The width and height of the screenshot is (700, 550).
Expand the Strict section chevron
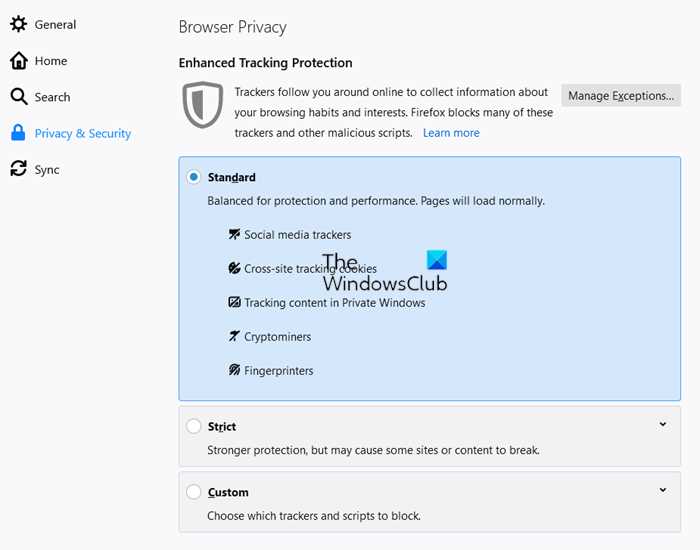pyautogui.click(x=663, y=424)
